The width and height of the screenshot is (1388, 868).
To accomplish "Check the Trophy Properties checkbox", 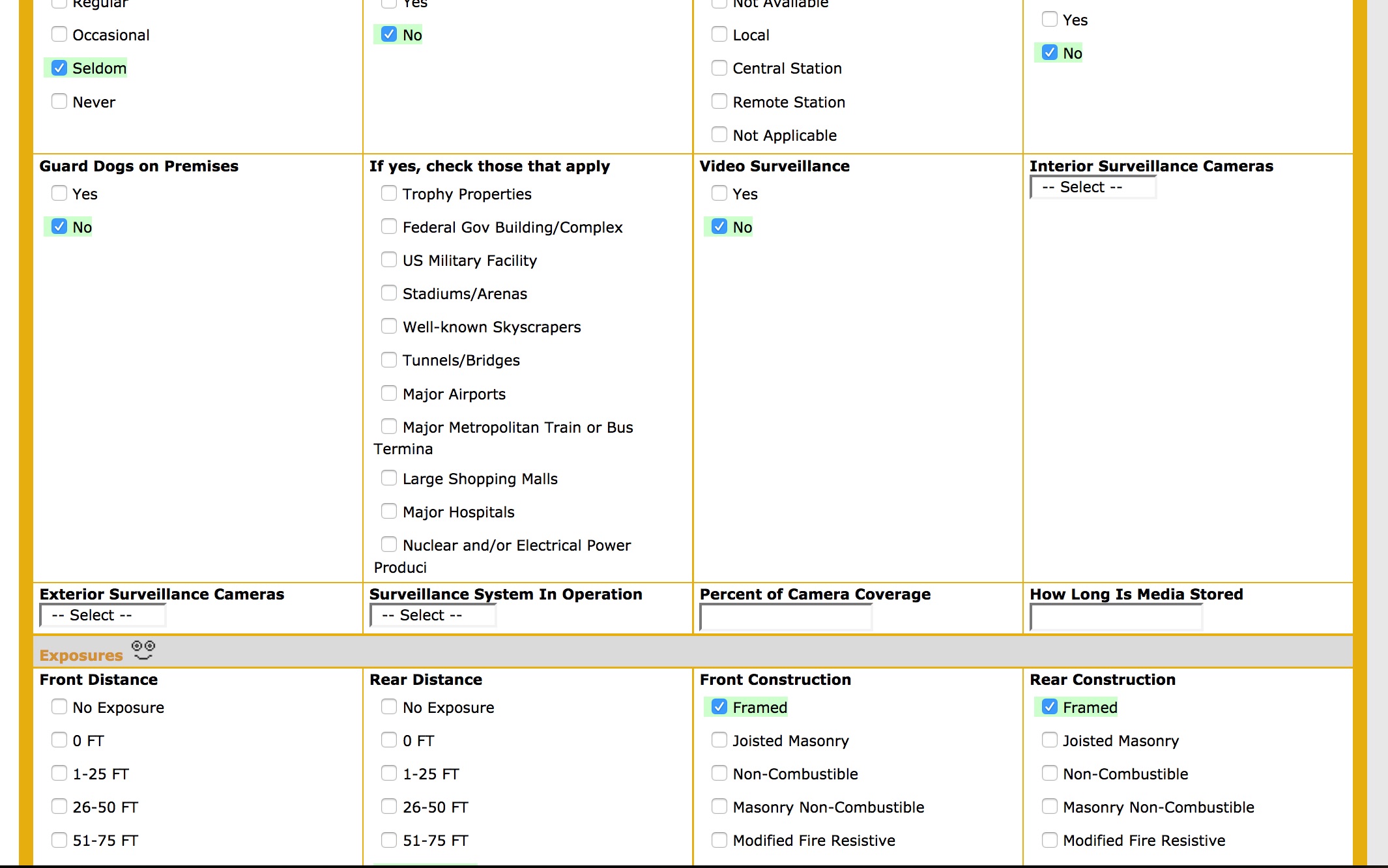I will click(389, 193).
